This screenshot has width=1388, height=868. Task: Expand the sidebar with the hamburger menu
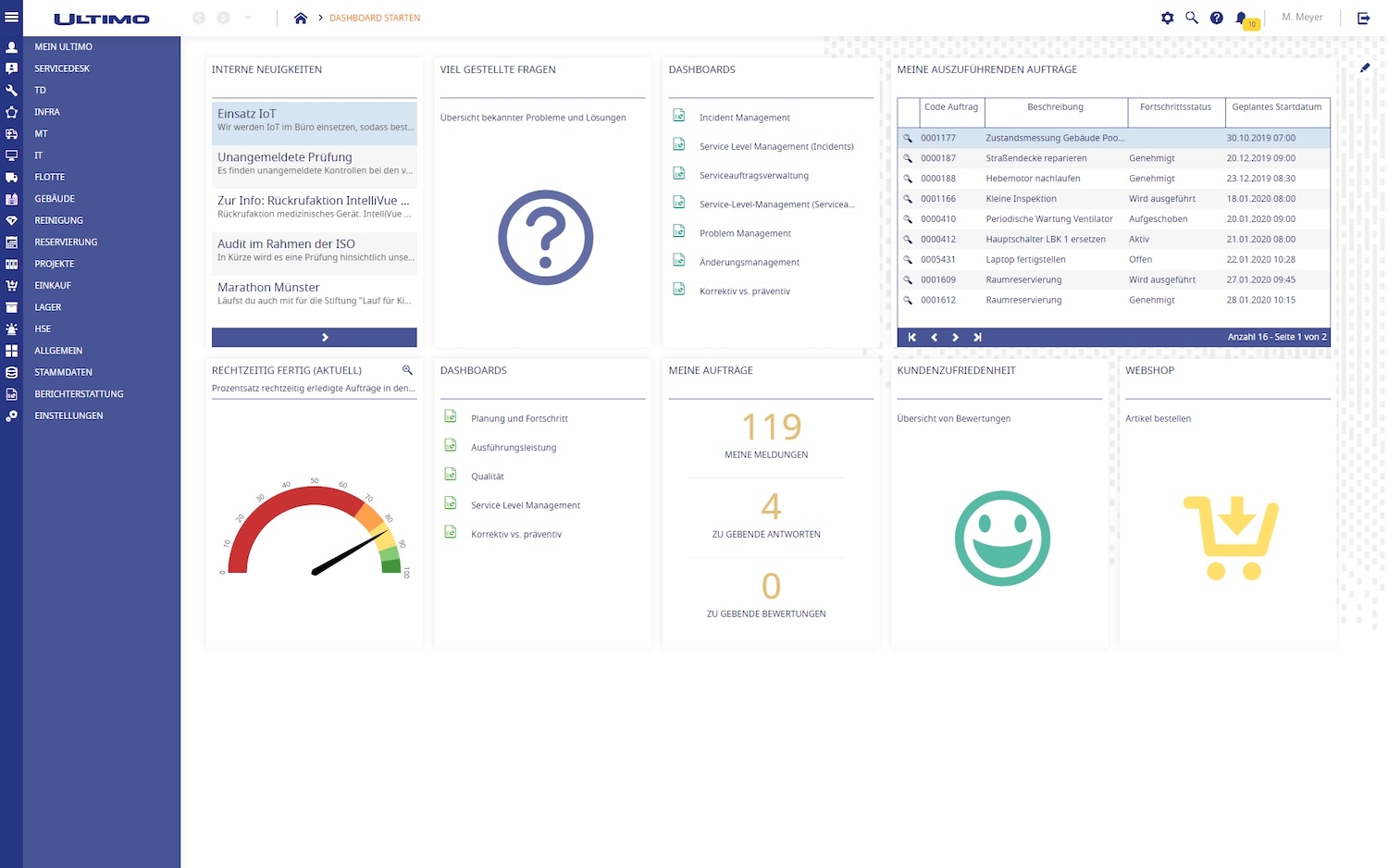[13, 17]
